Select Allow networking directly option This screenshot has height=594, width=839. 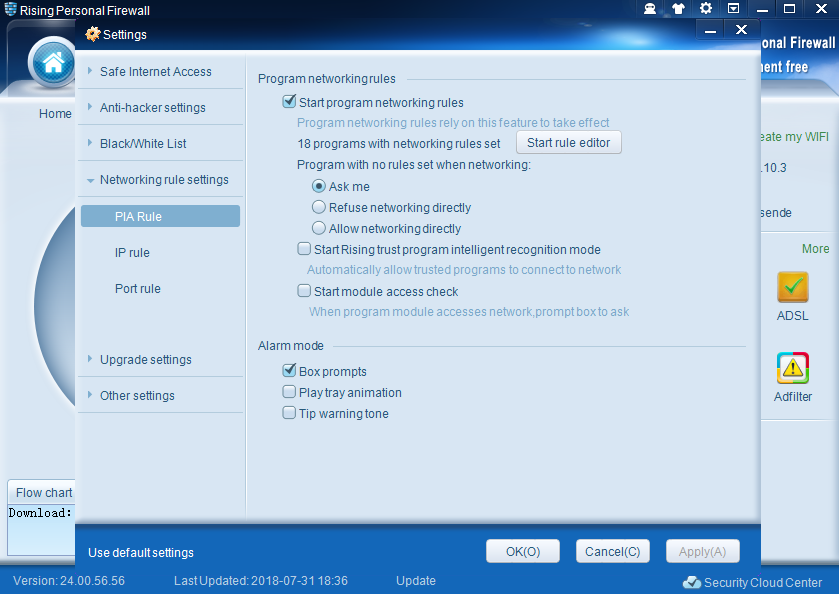[319, 228]
